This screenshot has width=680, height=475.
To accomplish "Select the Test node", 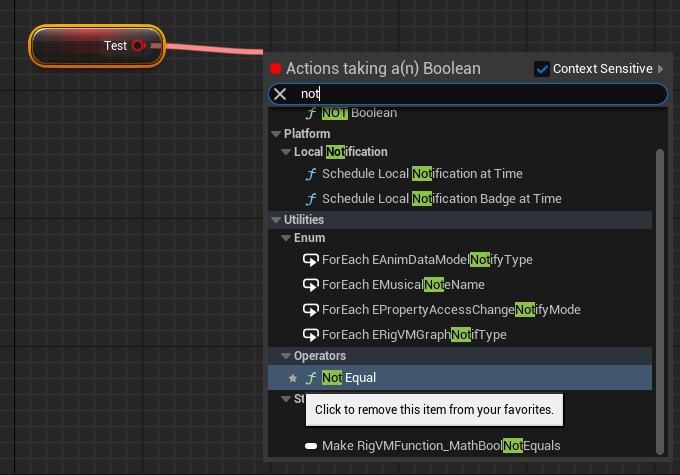I will (97, 46).
